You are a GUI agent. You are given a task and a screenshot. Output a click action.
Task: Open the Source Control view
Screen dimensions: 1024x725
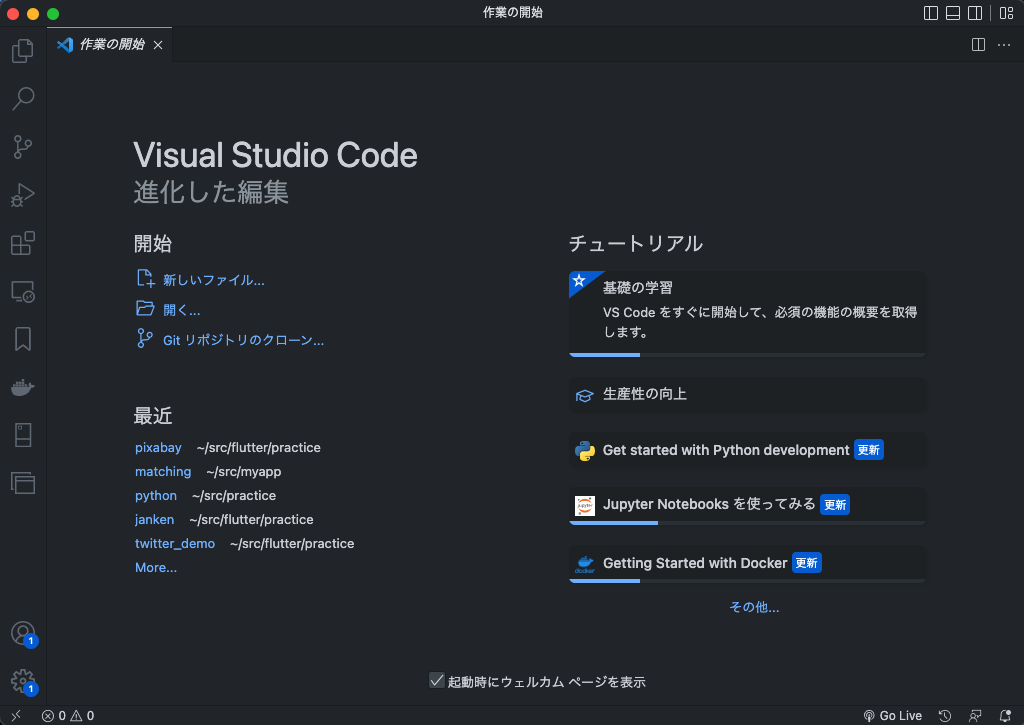[22, 146]
